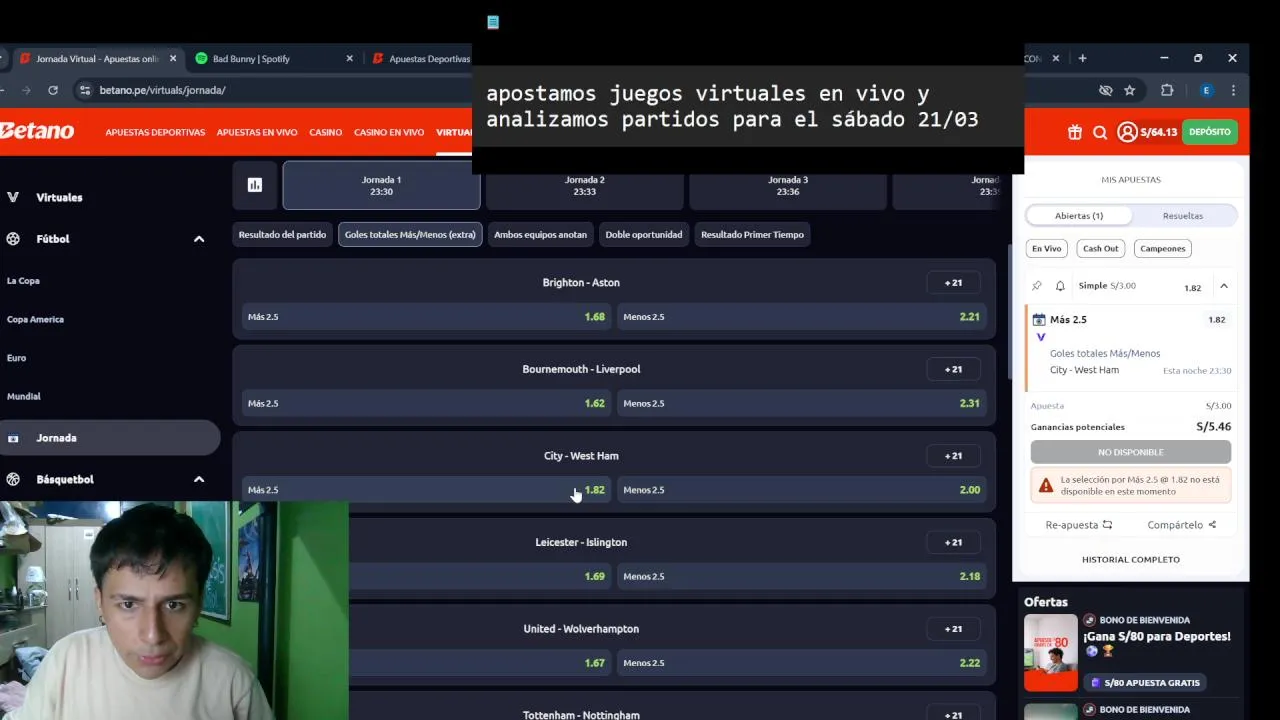
Task: Collapse the Simple bet with chevron
Action: (x=1223, y=286)
